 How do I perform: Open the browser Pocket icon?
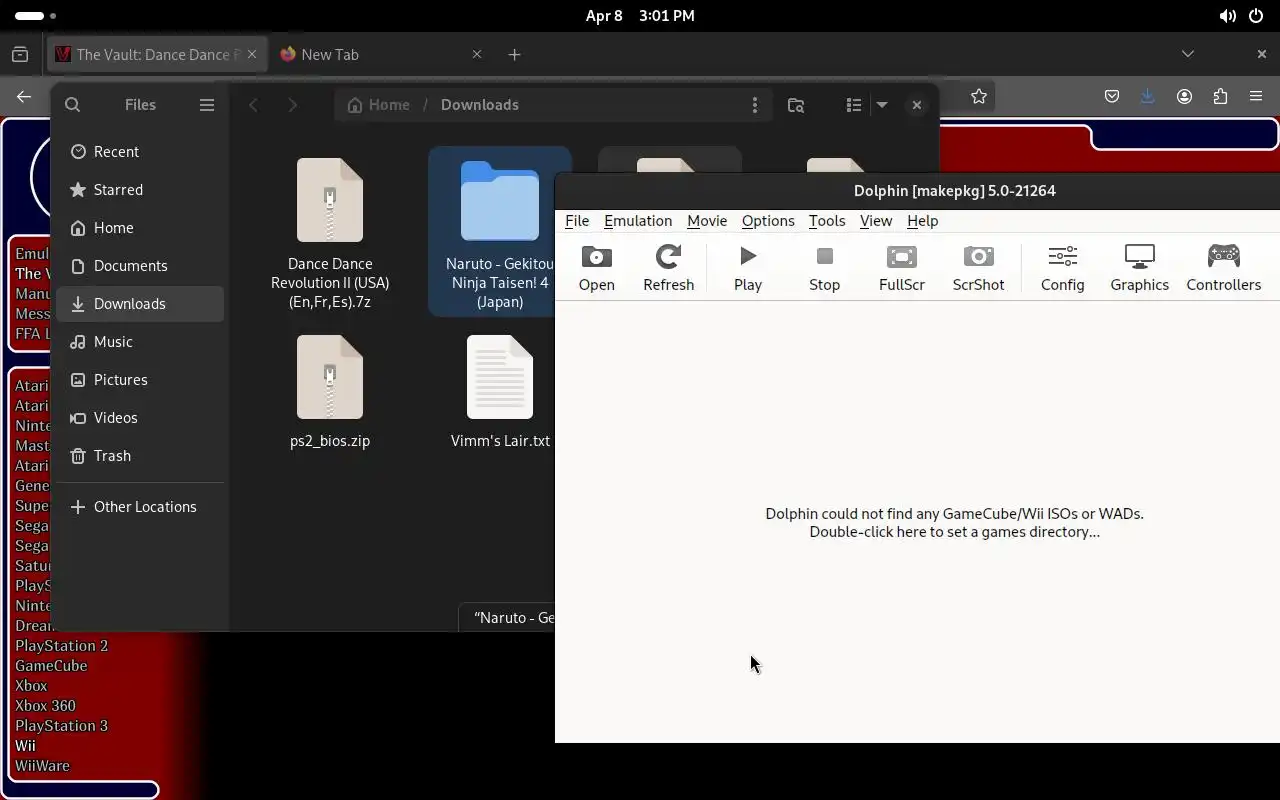(1112, 97)
